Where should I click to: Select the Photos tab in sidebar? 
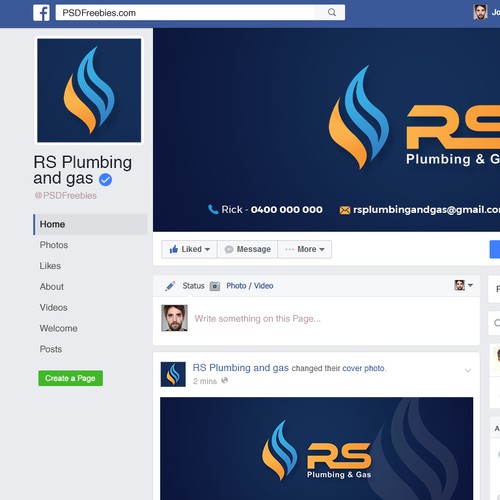[x=54, y=245]
